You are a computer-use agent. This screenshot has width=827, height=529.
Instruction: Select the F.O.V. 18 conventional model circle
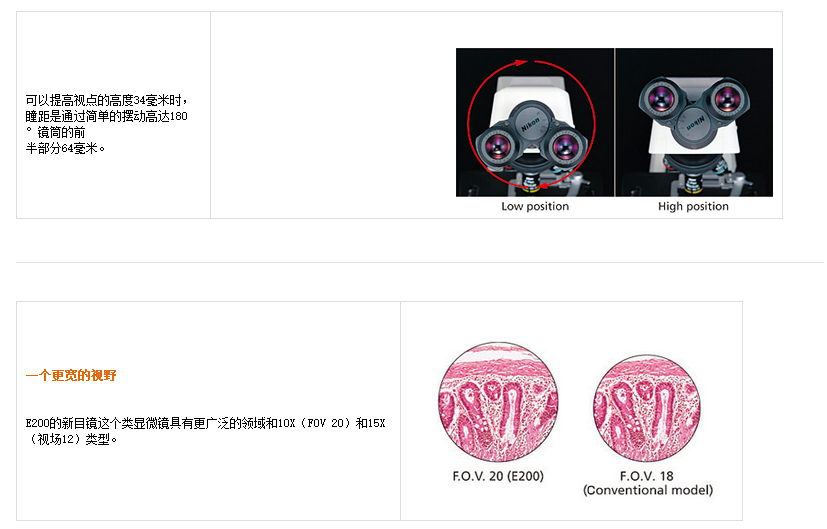[647, 408]
